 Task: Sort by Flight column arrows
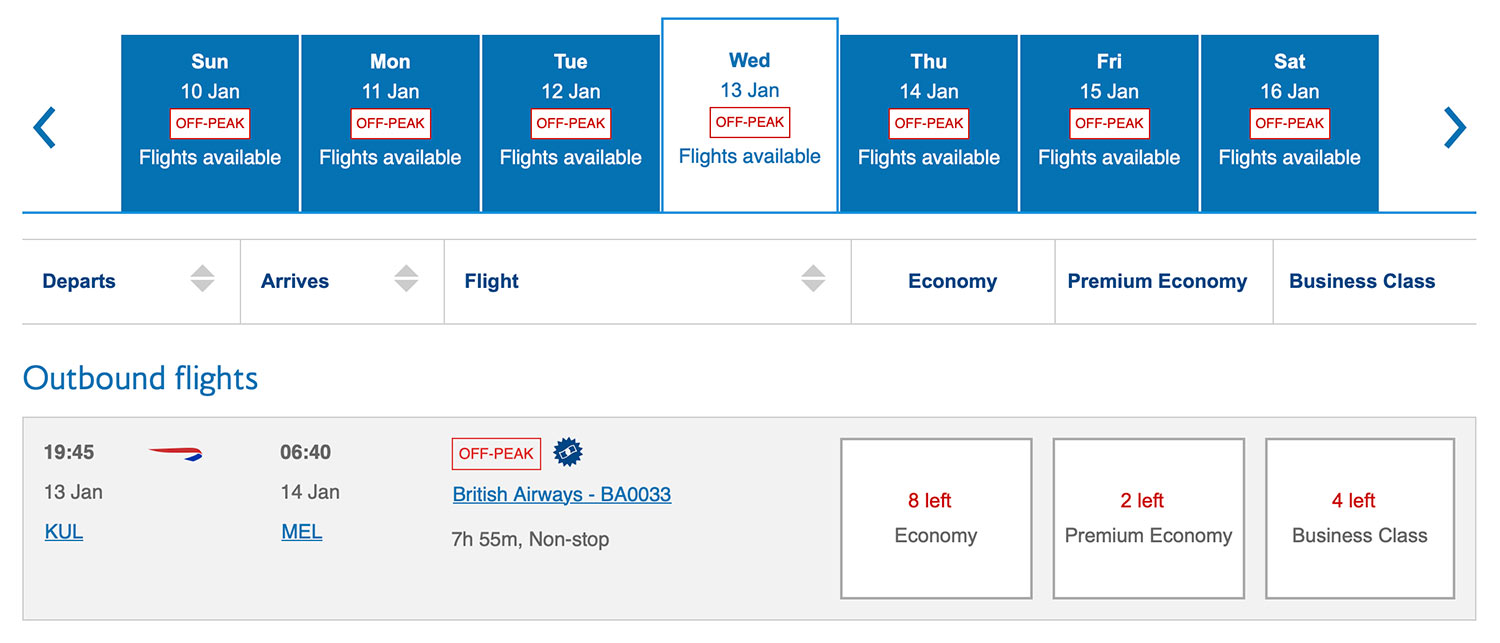coord(813,280)
